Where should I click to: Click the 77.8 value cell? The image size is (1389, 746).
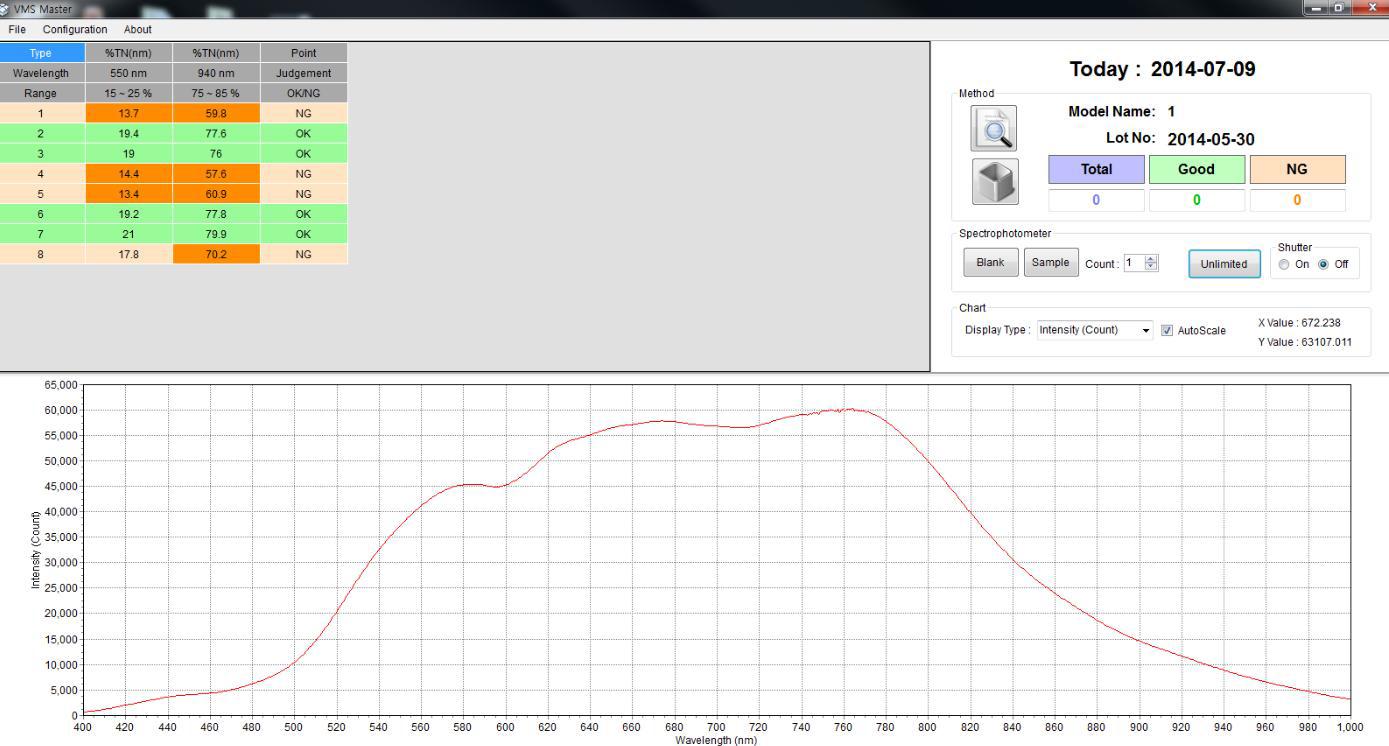216,214
